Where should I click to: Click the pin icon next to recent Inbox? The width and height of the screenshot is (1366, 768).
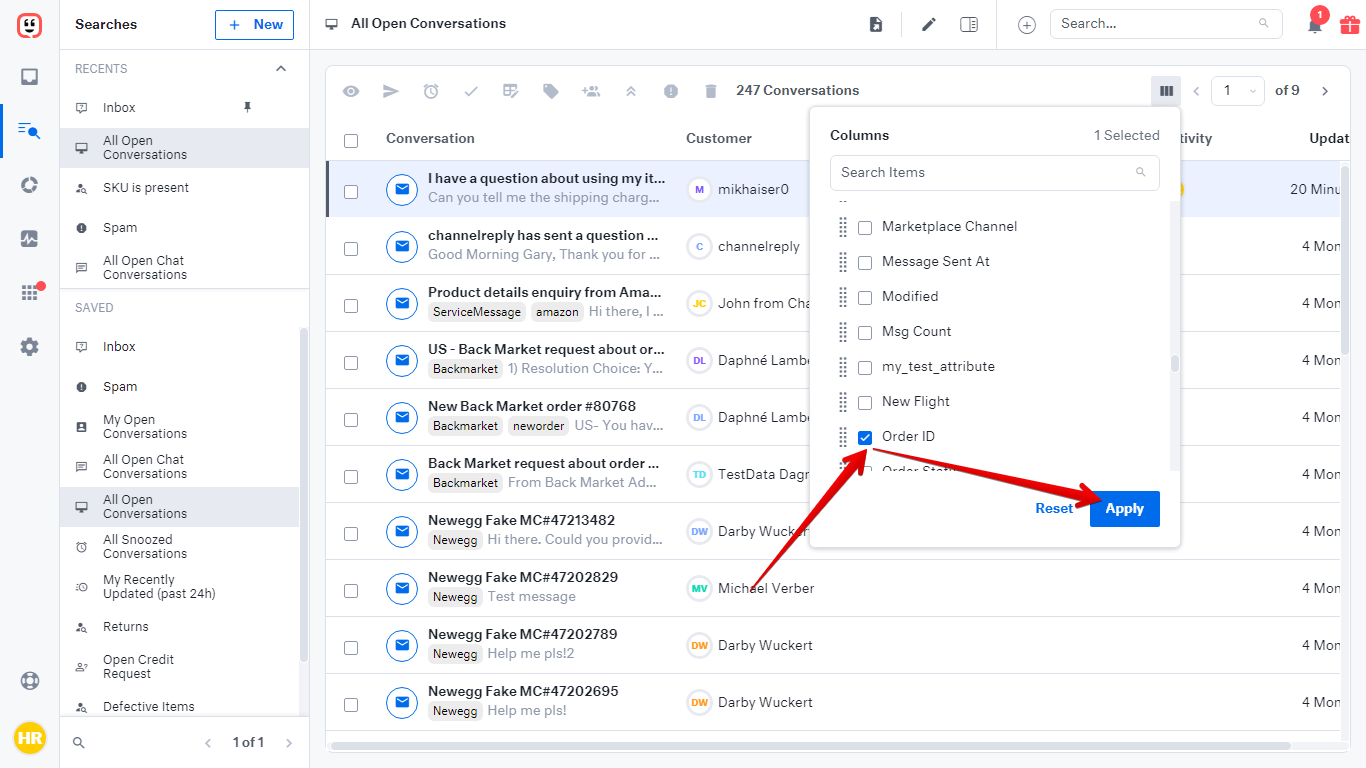[x=248, y=107]
